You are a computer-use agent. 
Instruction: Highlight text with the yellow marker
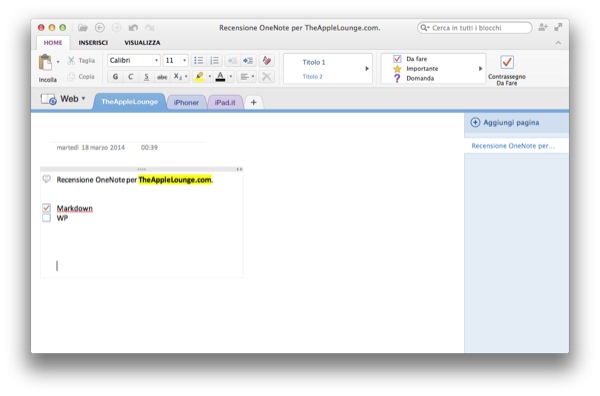[x=199, y=77]
